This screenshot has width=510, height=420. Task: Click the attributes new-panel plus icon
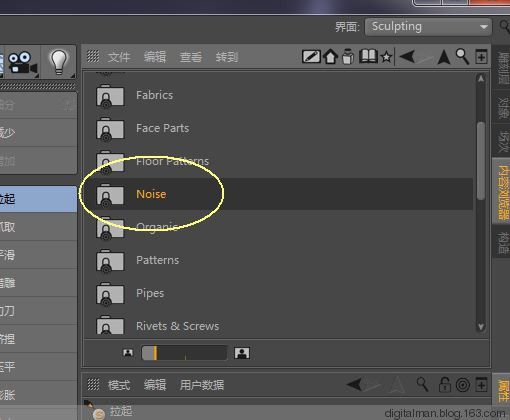pos(481,385)
